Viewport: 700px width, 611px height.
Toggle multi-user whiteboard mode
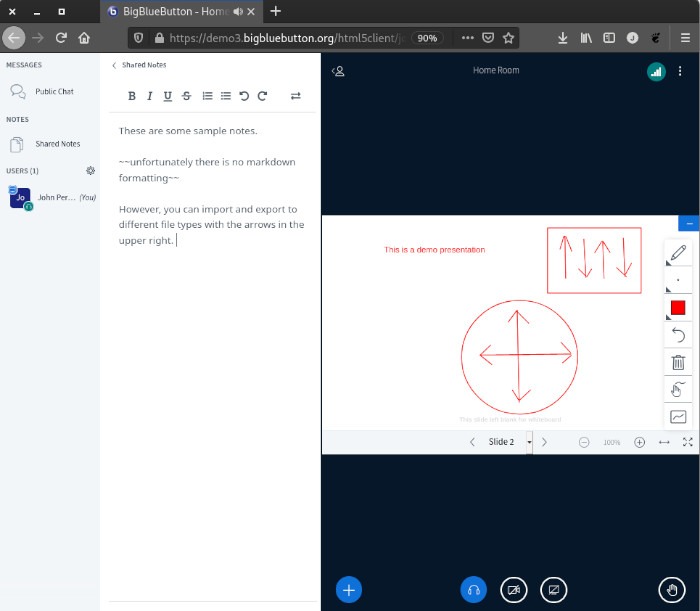point(678,417)
